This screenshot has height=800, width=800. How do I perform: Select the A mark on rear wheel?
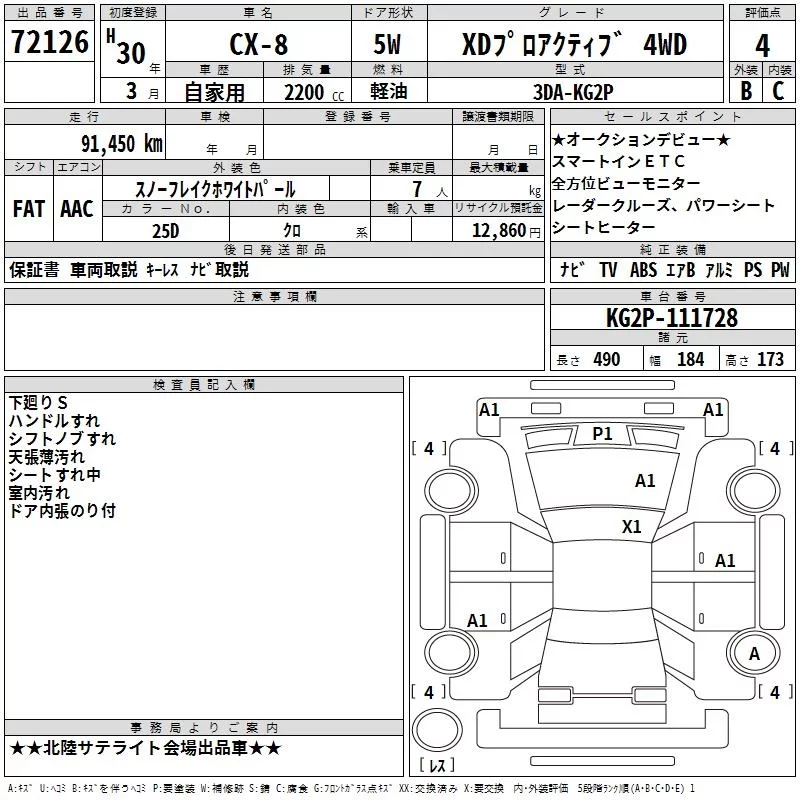click(x=754, y=654)
